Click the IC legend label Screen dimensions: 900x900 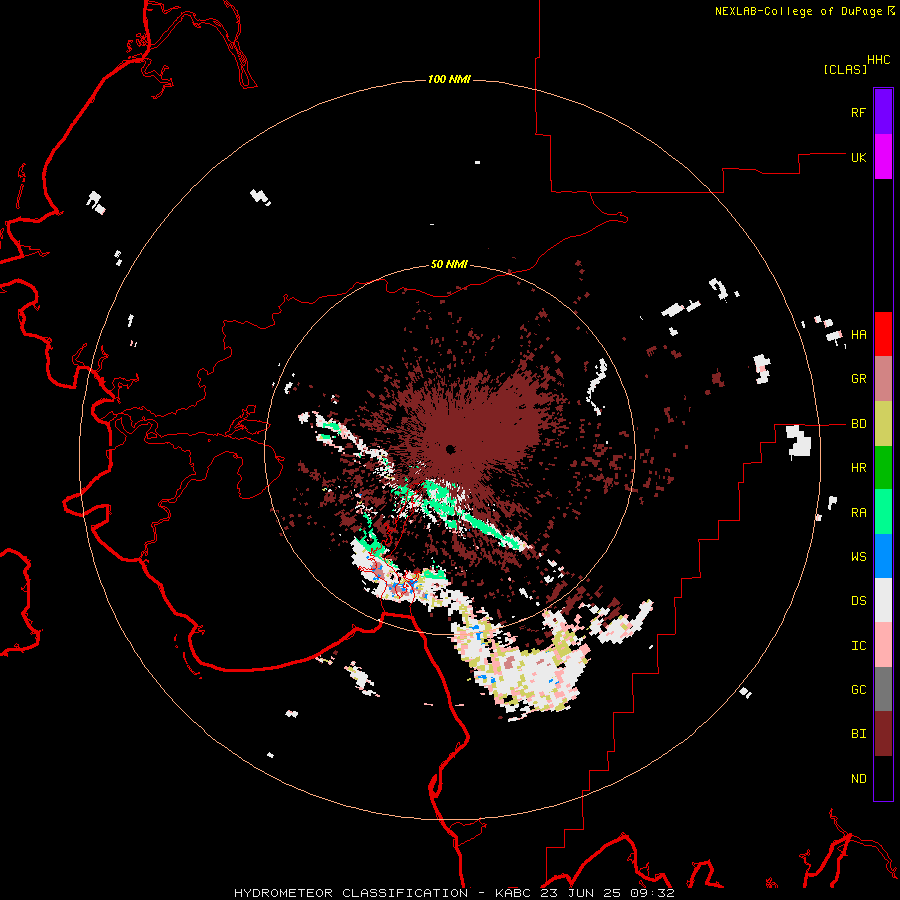tap(859, 645)
